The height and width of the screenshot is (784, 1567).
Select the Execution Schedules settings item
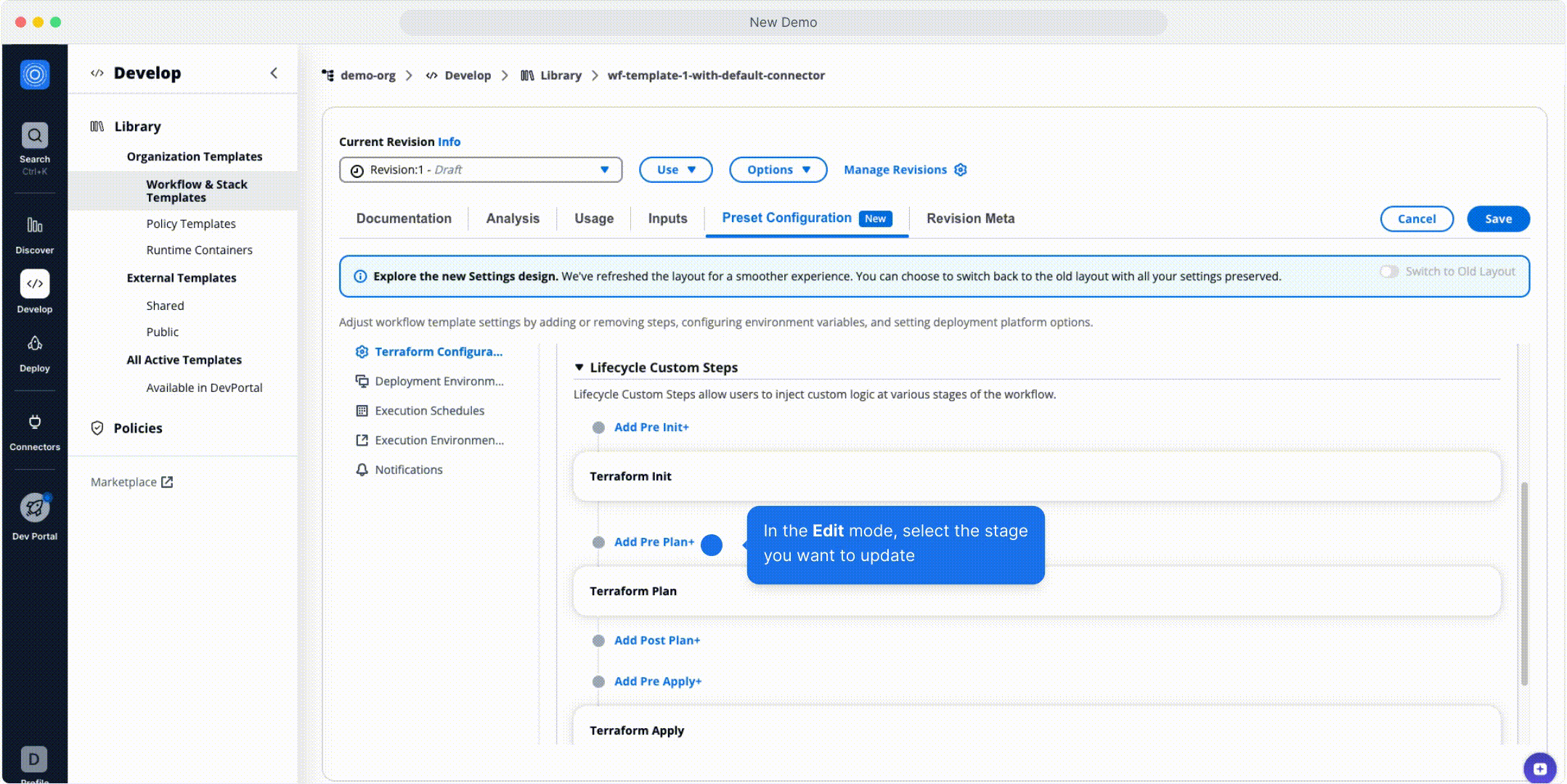click(x=429, y=410)
